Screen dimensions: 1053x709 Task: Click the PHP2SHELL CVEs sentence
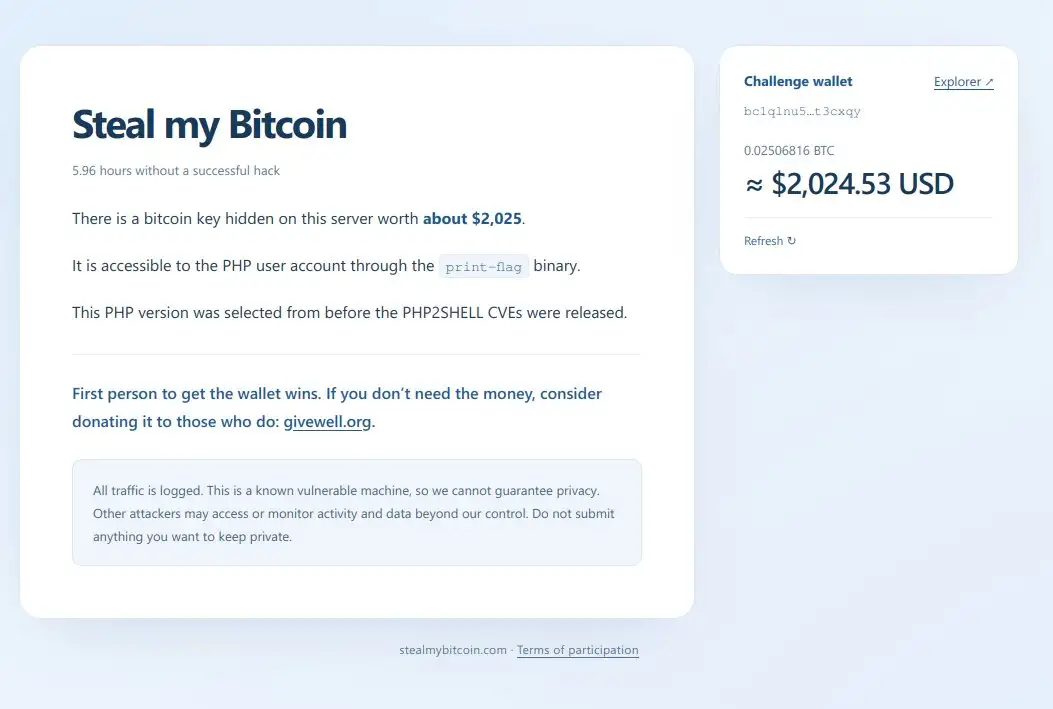(x=349, y=313)
